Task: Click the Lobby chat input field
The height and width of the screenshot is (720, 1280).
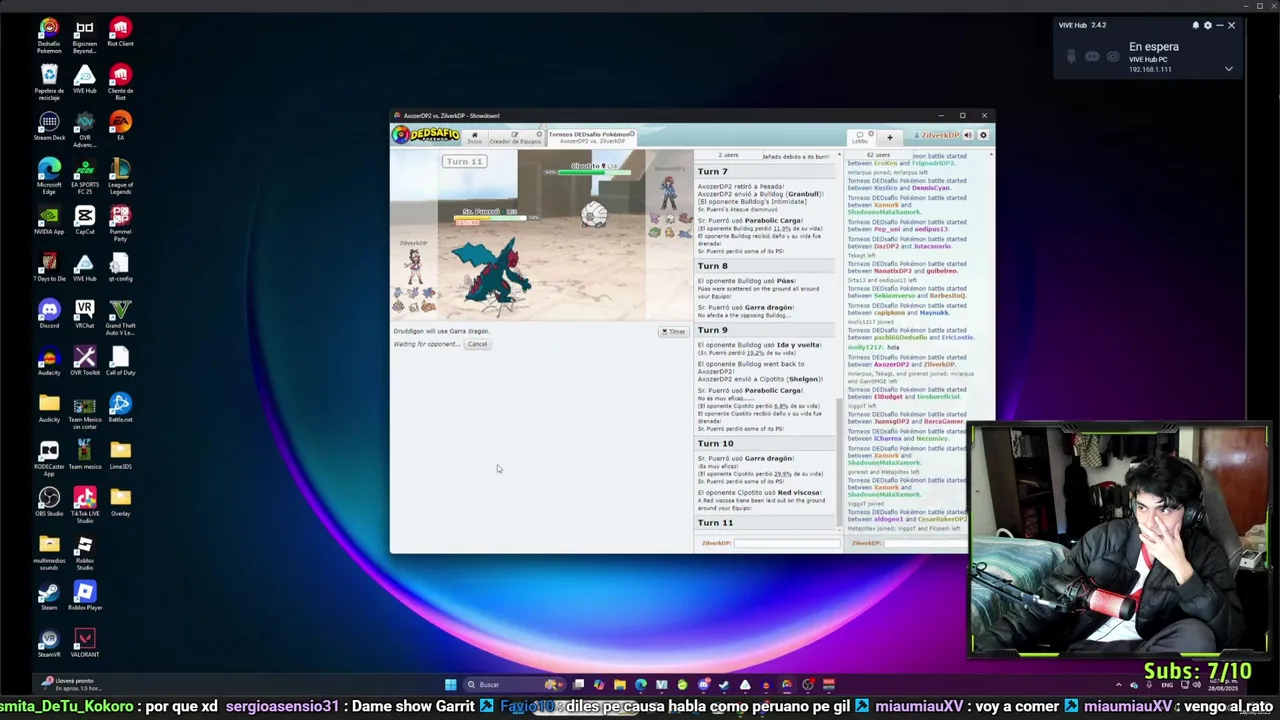Action: 925,543
